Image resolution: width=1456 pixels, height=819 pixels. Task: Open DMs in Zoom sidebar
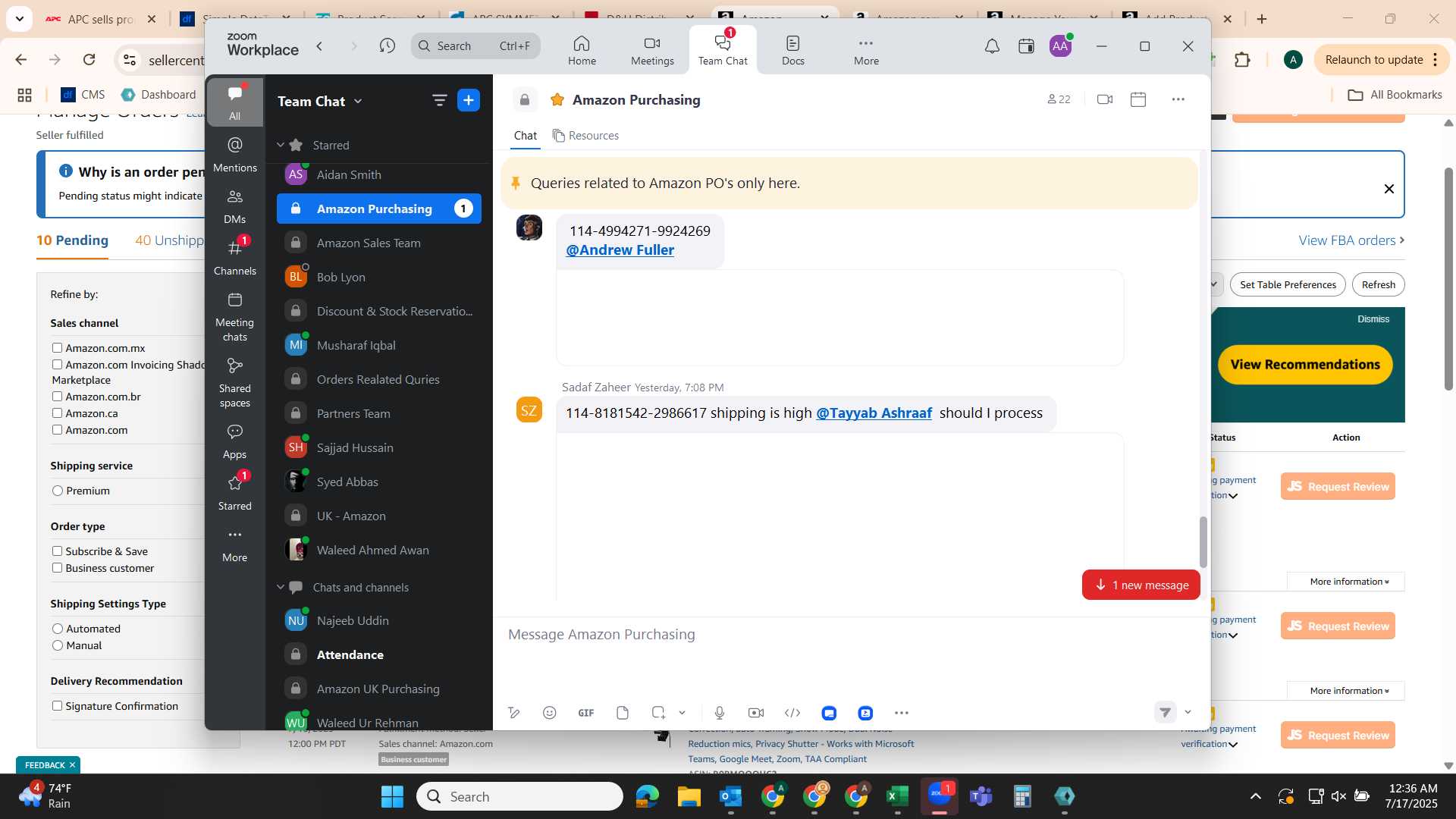(234, 206)
